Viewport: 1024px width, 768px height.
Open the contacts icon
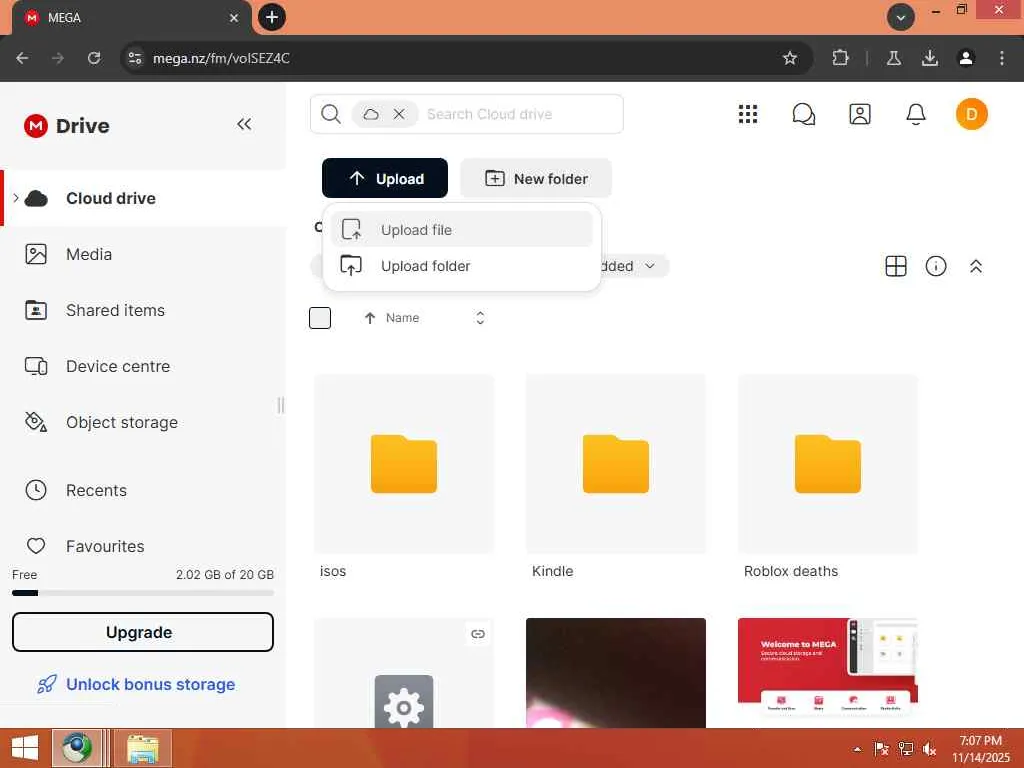pos(859,114)
